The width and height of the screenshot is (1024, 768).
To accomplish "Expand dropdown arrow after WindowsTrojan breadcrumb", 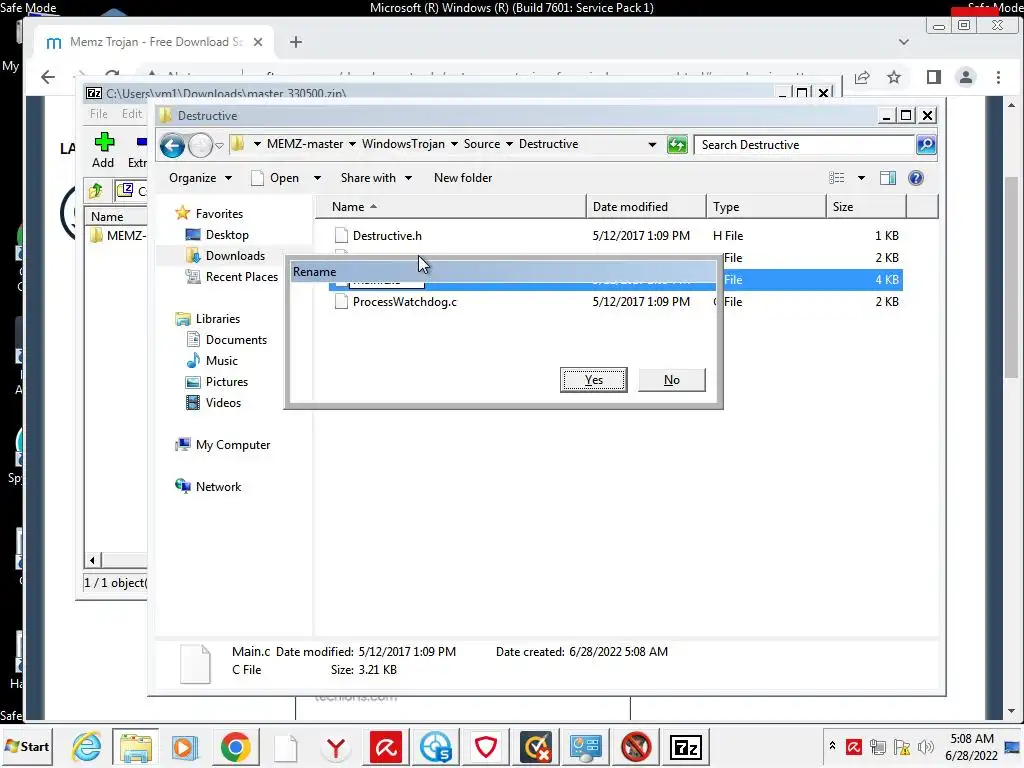I will [454, 144].
